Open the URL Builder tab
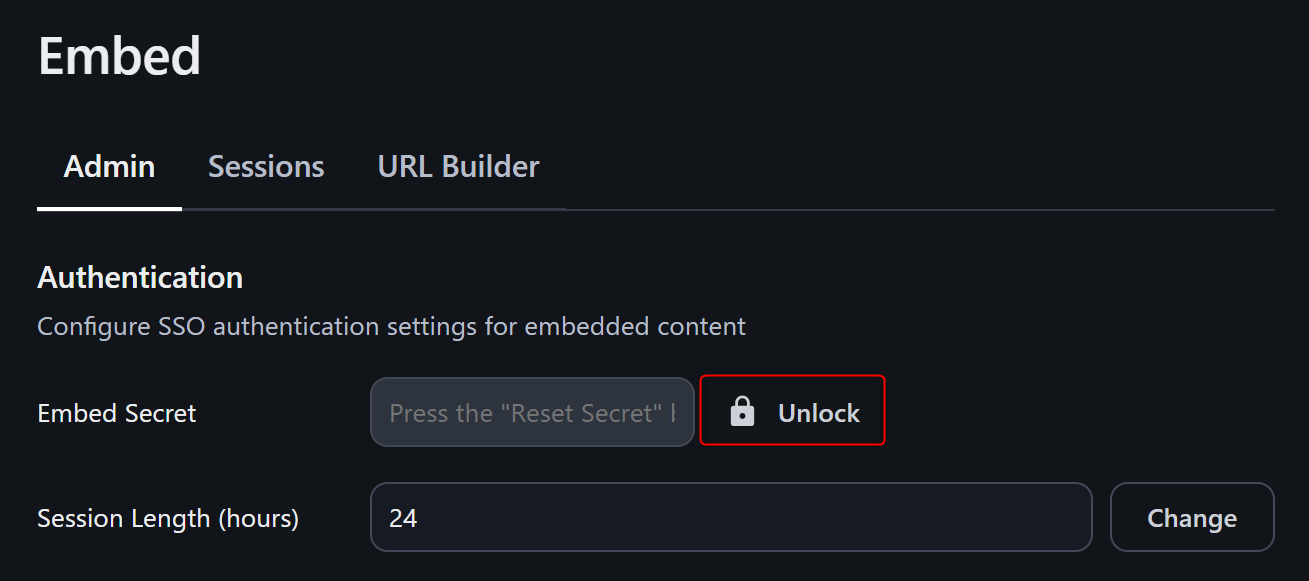Screen dimensions: 1309x581 point(458,166)
